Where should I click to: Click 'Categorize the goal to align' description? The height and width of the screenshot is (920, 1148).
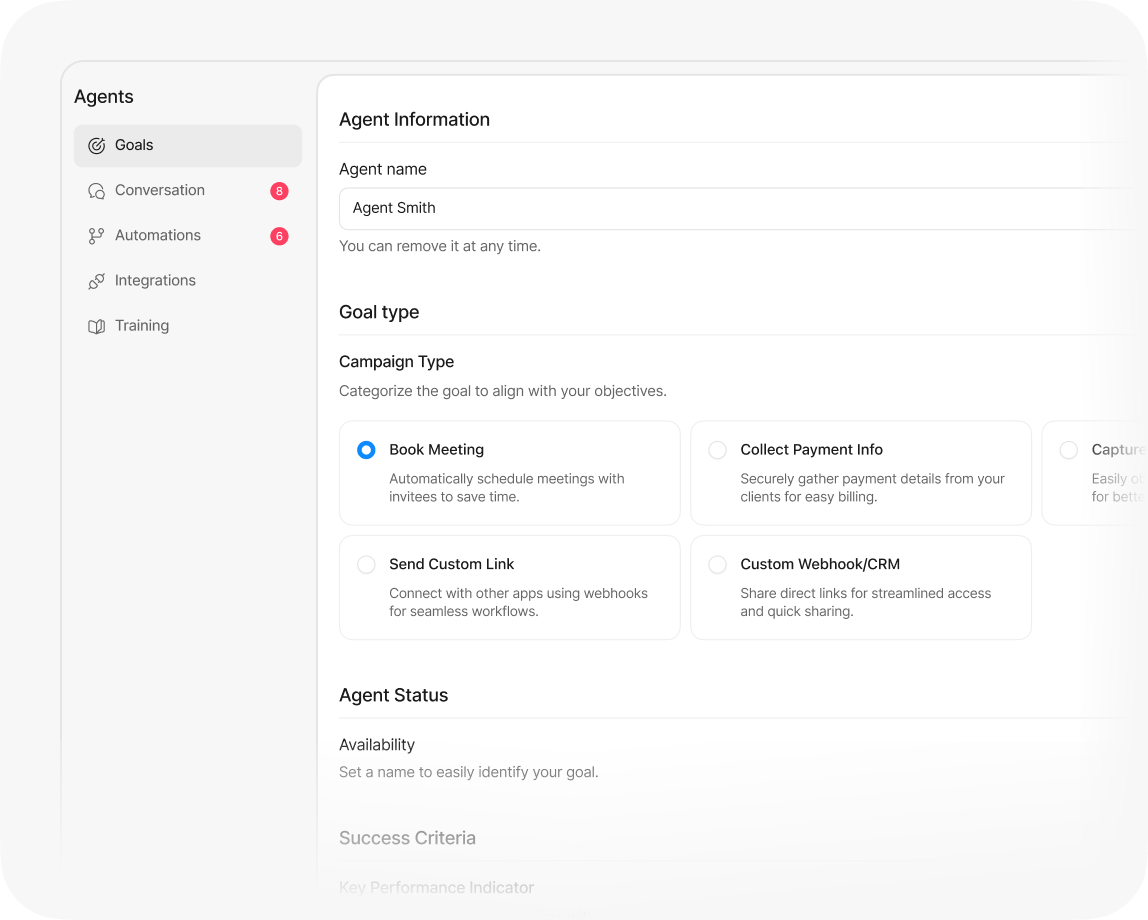pyautogui.click(x=503, y=392)
